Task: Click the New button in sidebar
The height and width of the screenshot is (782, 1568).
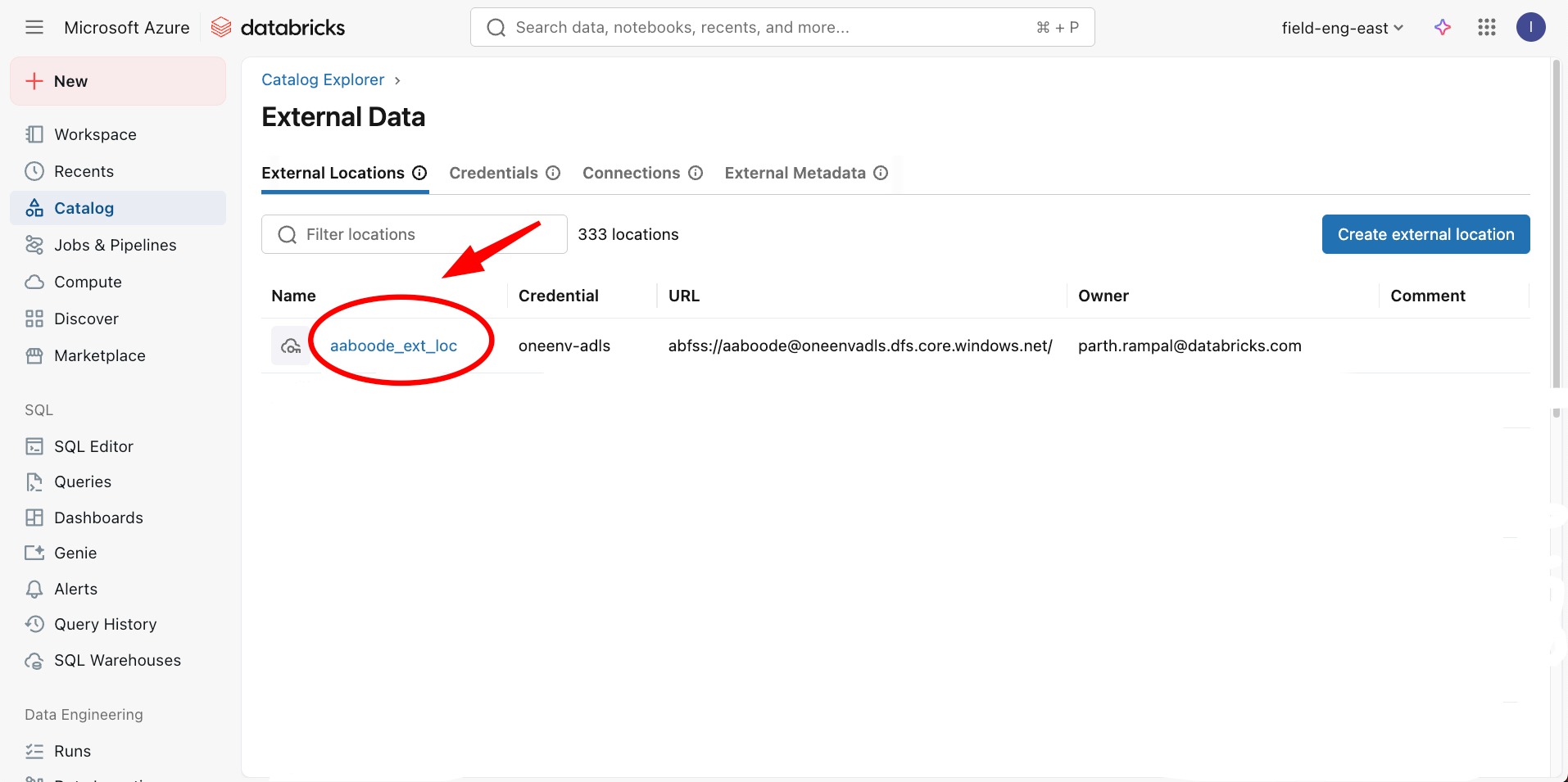Action: [118, 81]
